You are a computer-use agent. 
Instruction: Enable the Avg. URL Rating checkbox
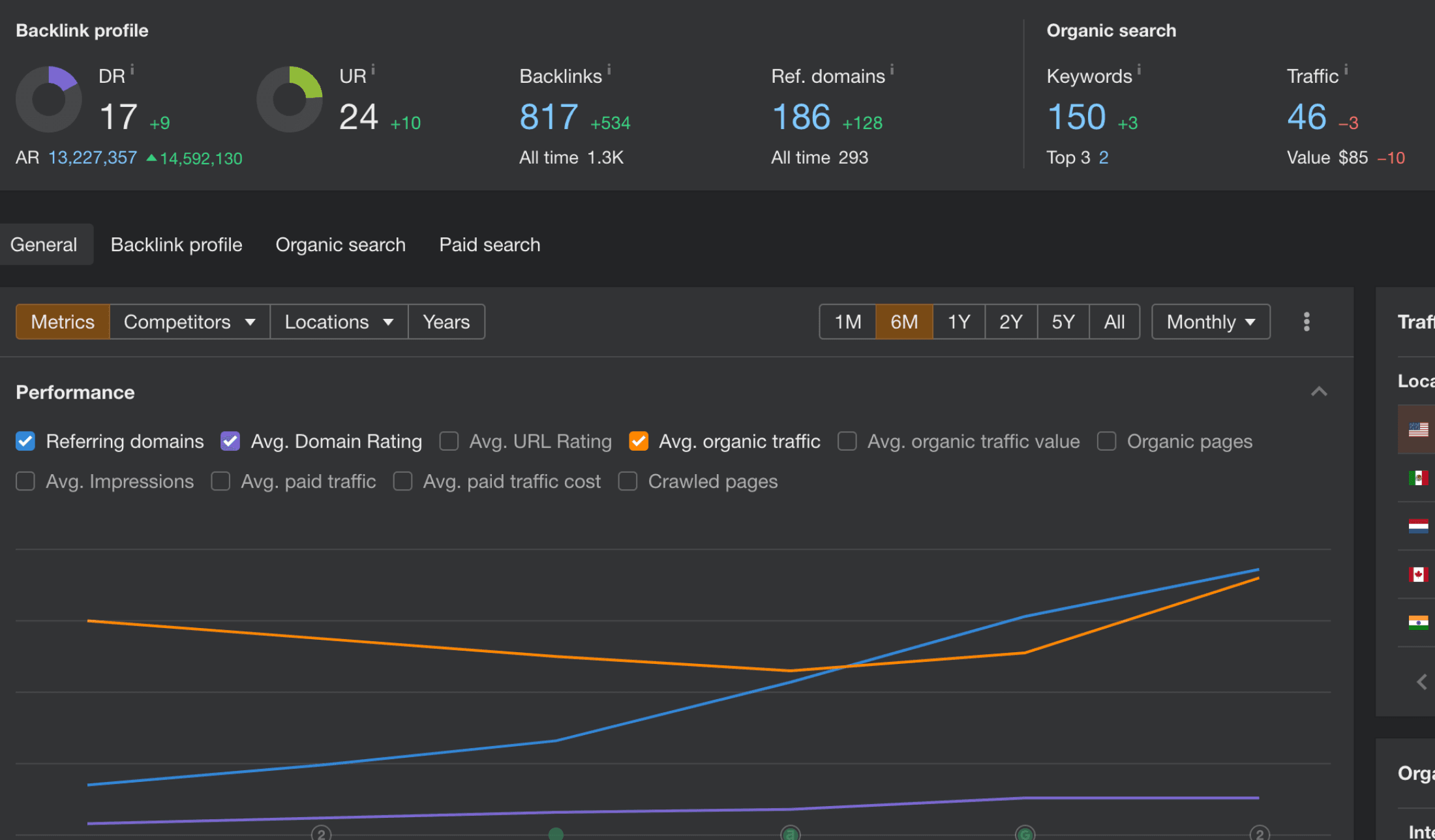449,442
